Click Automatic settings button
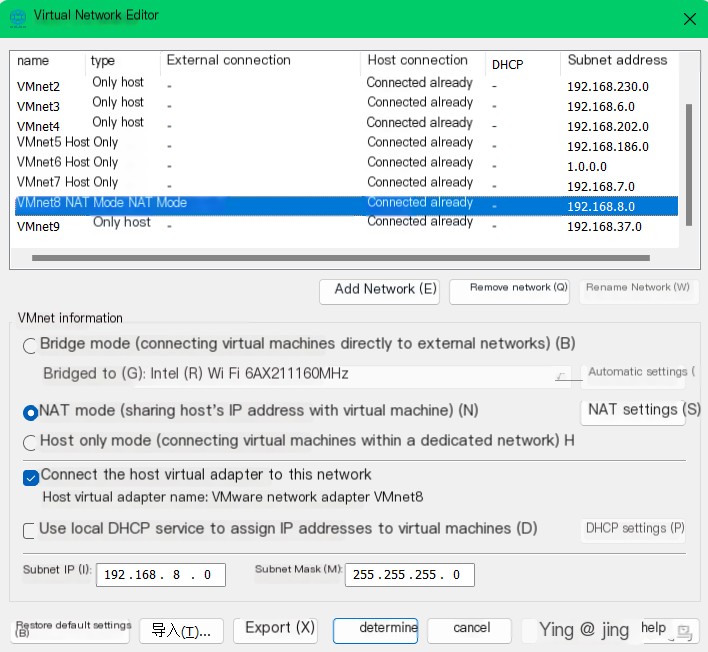Image resolution: width=708 pixels, height=652 pixels. pyautogui.click(x=633, y=375)
